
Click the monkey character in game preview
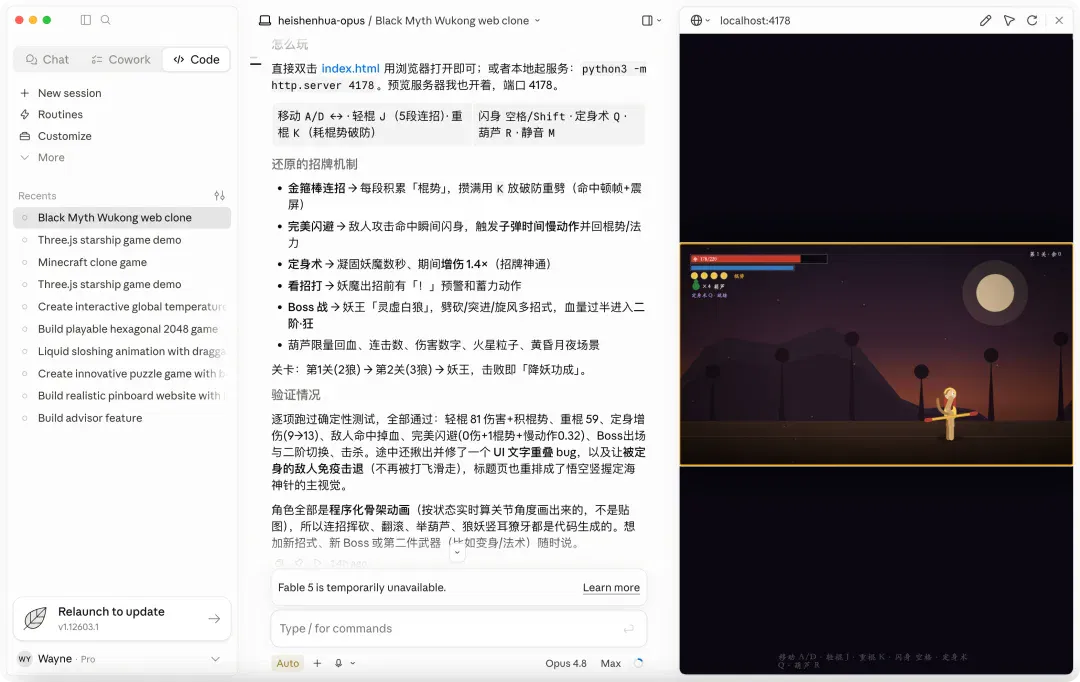tap(950, 413)
